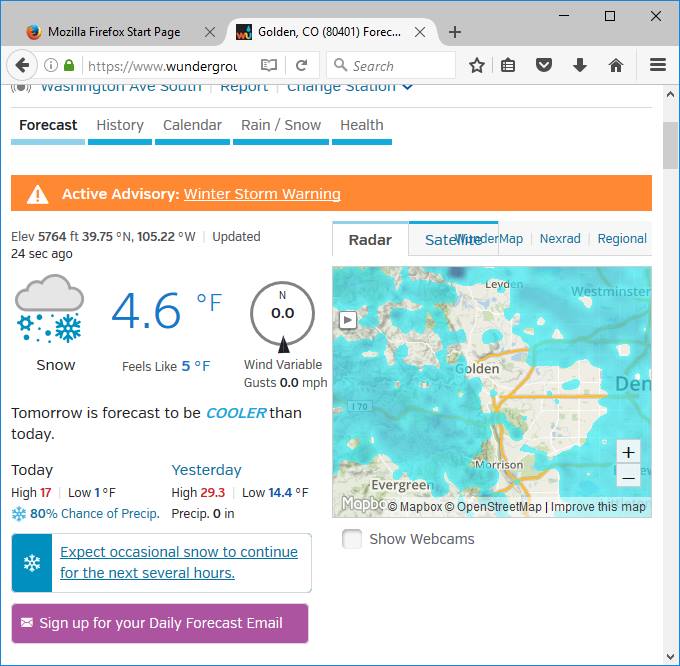Open the Firefox hamburger menu
Image resolution: width=680 pixels, height=666 pixels.
click(657, 66)
